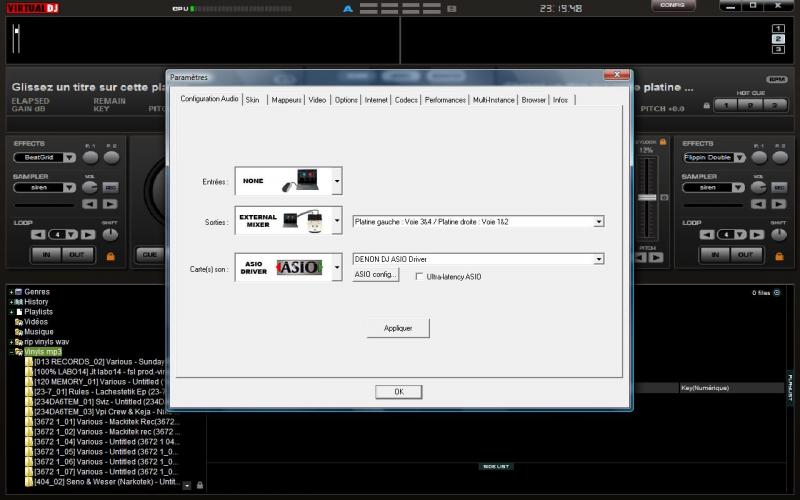The image size is (800, 500).
Task: Open the Sorties External Mixer dropdown
Action: (337, 221)
